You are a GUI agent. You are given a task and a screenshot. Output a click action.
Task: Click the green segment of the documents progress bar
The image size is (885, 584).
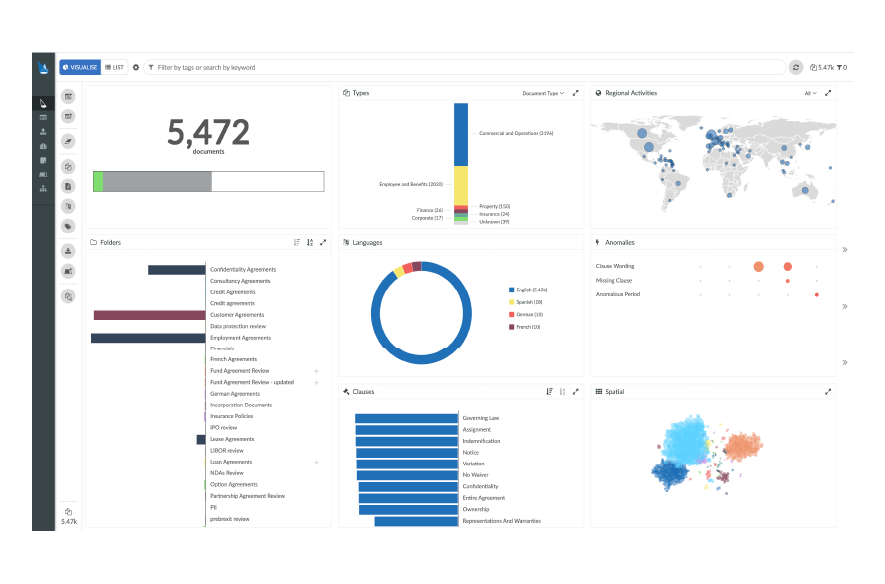[98, 182]
